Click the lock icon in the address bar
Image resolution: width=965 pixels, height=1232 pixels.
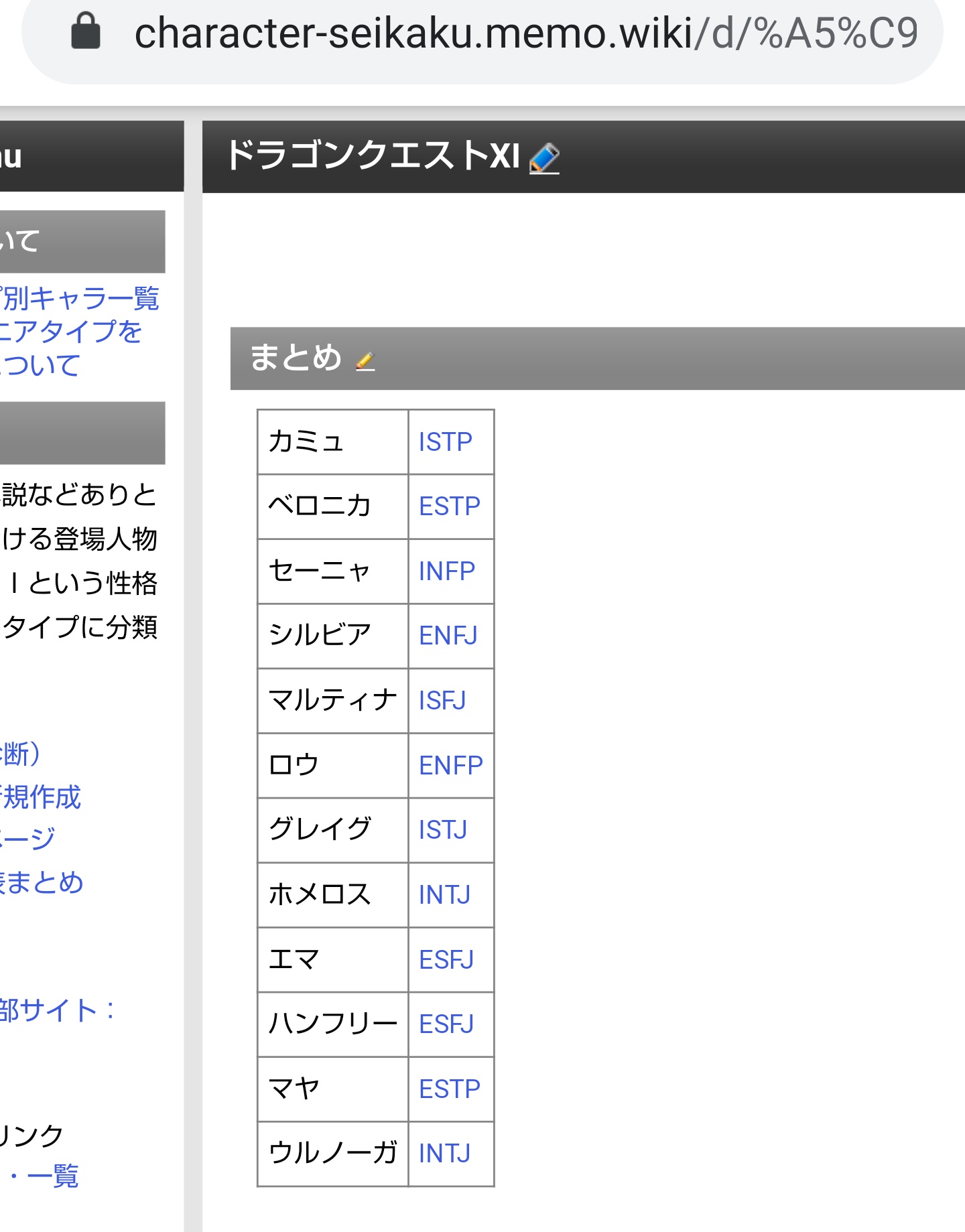pos(86,31)
